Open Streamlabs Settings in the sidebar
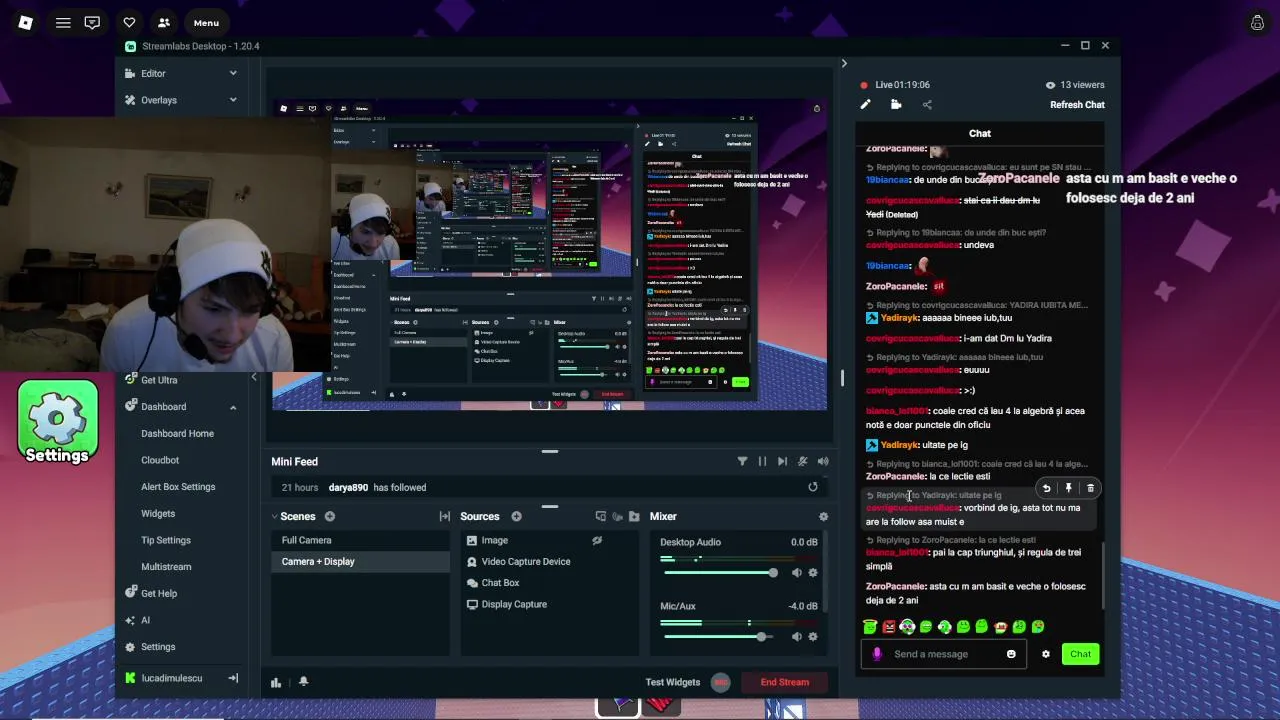The height and width of the screenshot is (720, 1280). tap(158, 647)
